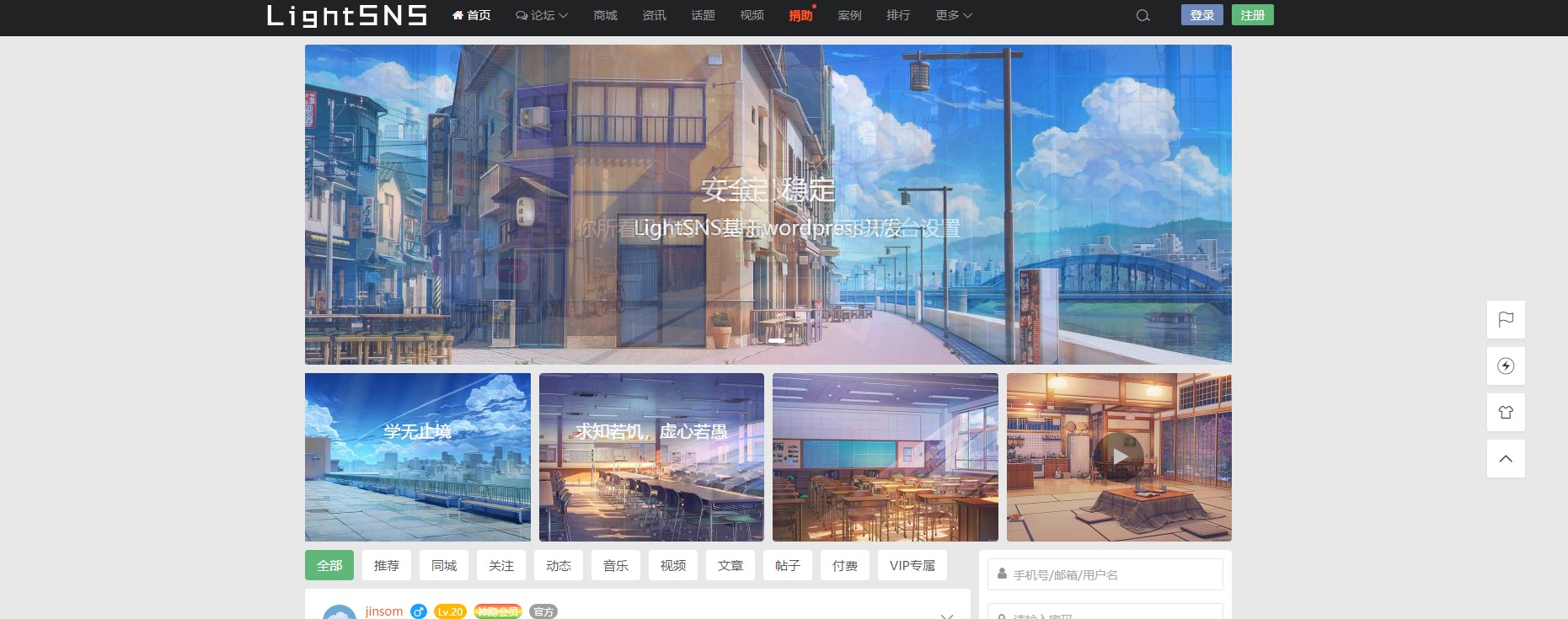Open the search magnifier icon
The width and height of the screenshot is (1568, 619).
pyautogui.click(x=1143, y=15)
